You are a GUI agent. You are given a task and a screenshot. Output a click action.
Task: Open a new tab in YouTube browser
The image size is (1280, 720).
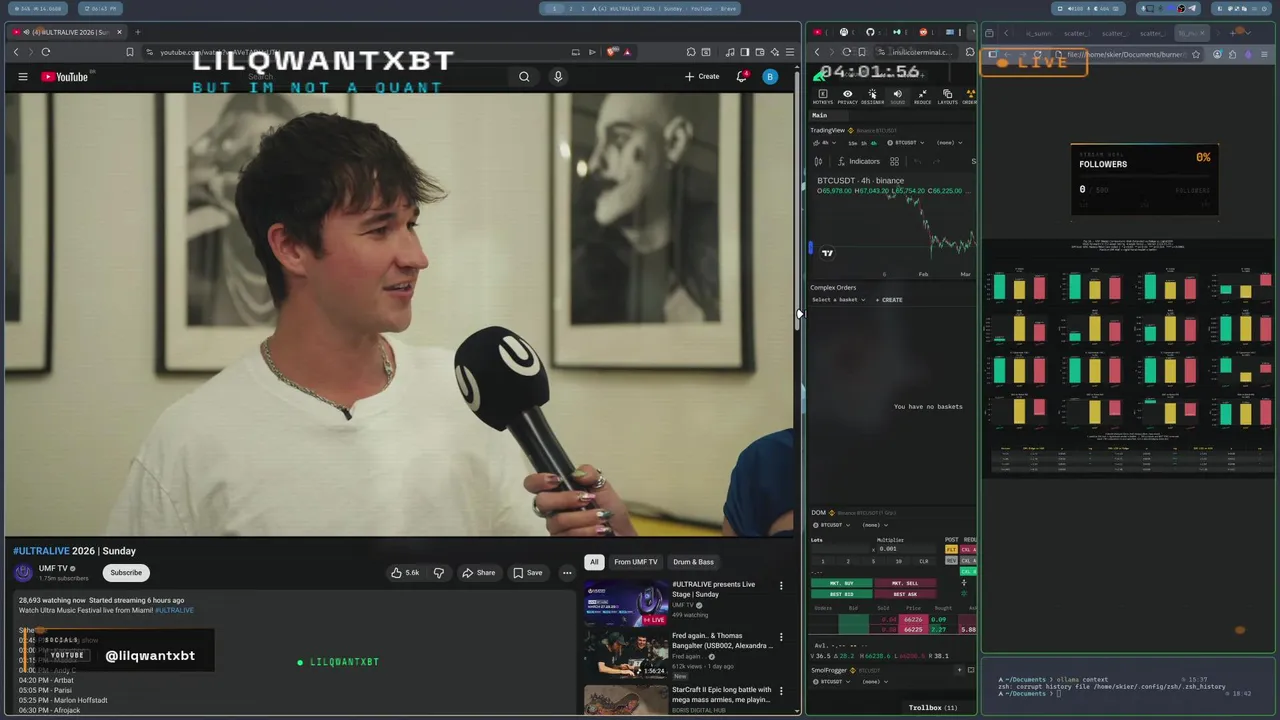pyautogui.click(x=137, y=32)
